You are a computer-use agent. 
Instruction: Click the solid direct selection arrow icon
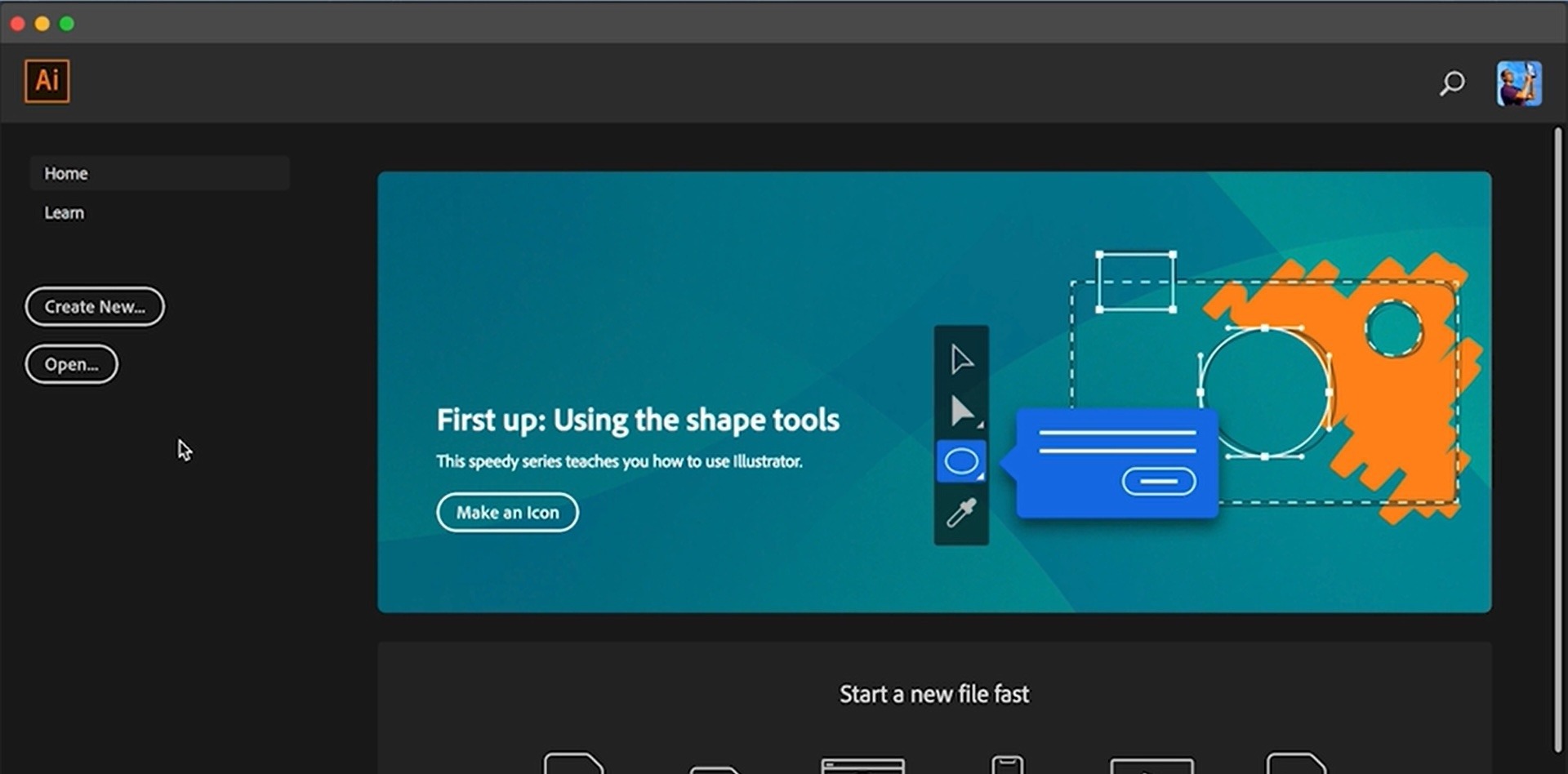962,411
